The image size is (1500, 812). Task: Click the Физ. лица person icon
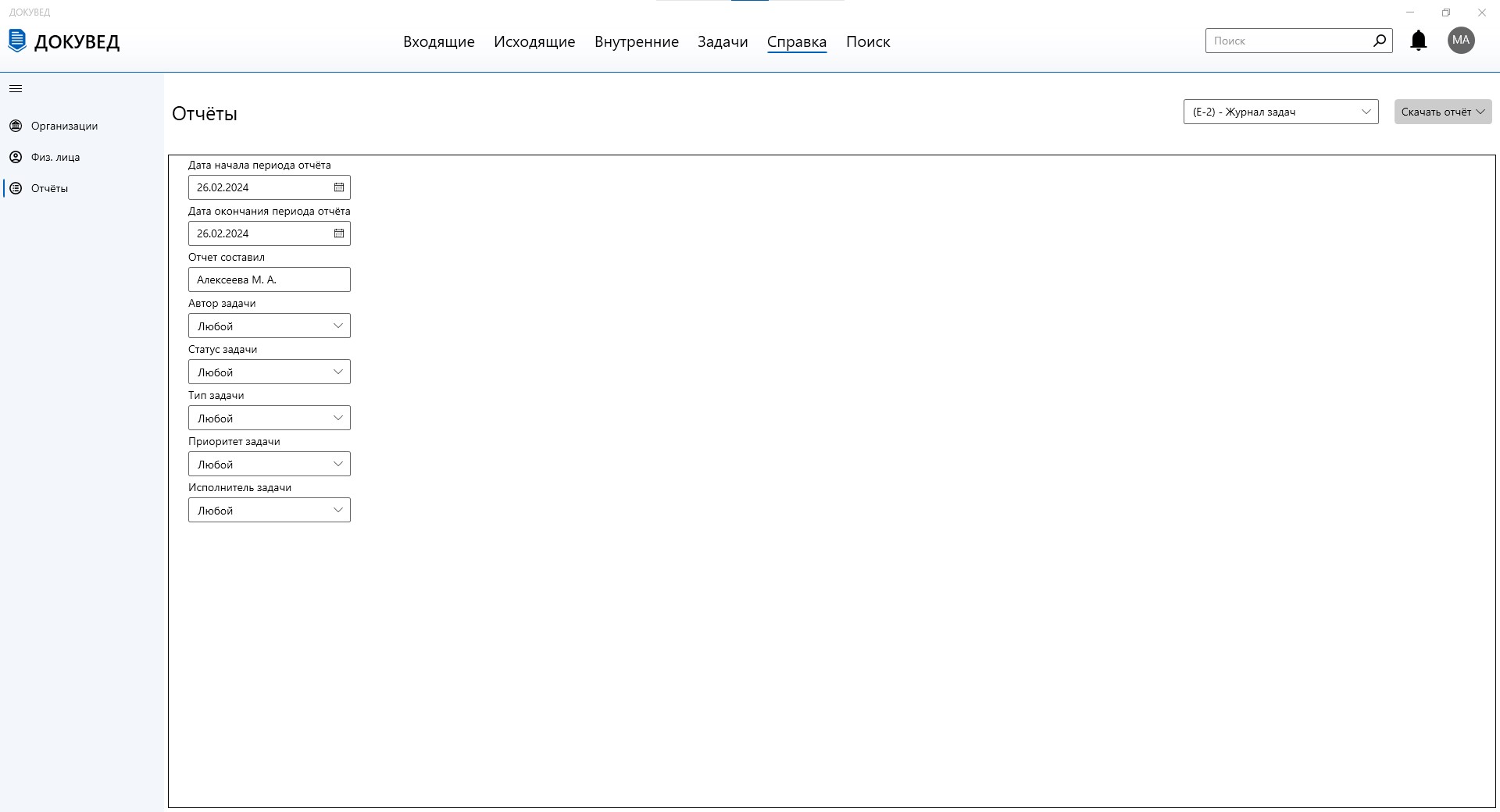click(x=16, y=157)
